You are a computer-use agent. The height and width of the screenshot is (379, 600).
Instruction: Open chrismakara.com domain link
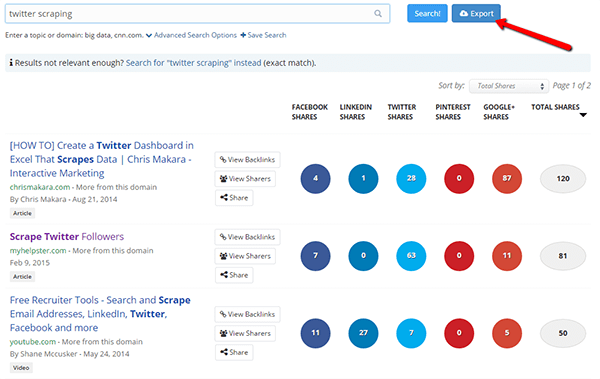[40, 187]
